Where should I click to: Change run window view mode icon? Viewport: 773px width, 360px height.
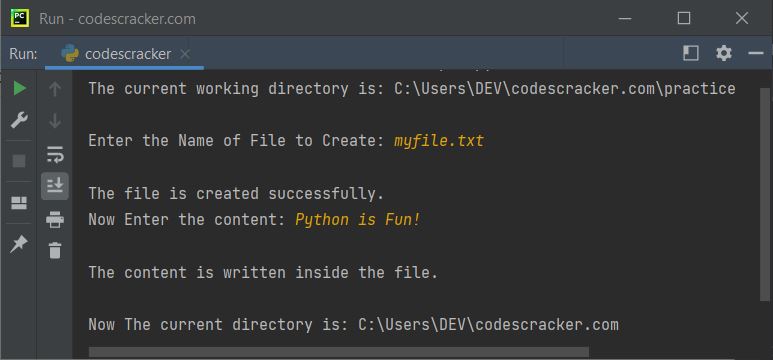[691, 53]
